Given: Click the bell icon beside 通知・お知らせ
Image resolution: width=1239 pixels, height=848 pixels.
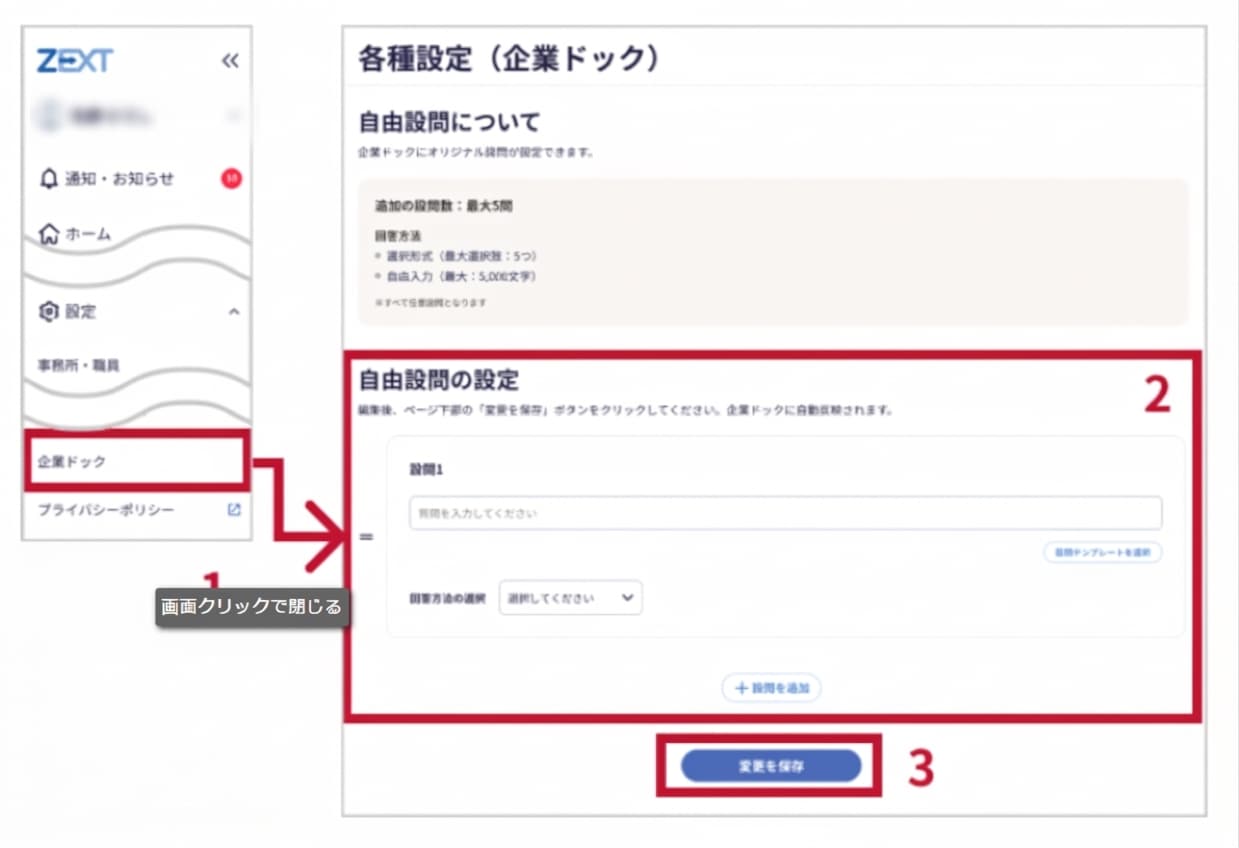Looking at the screenshot, I should coord(47,179).
